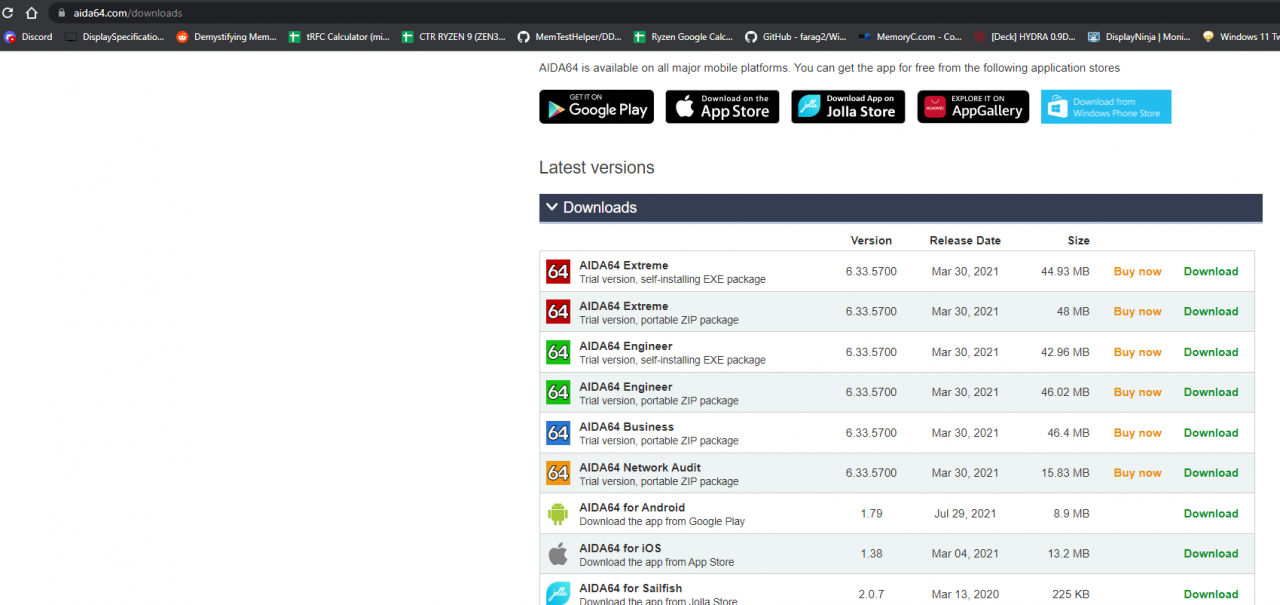Click the orange AIDA64 Network Audit icon

coord(558,472)
